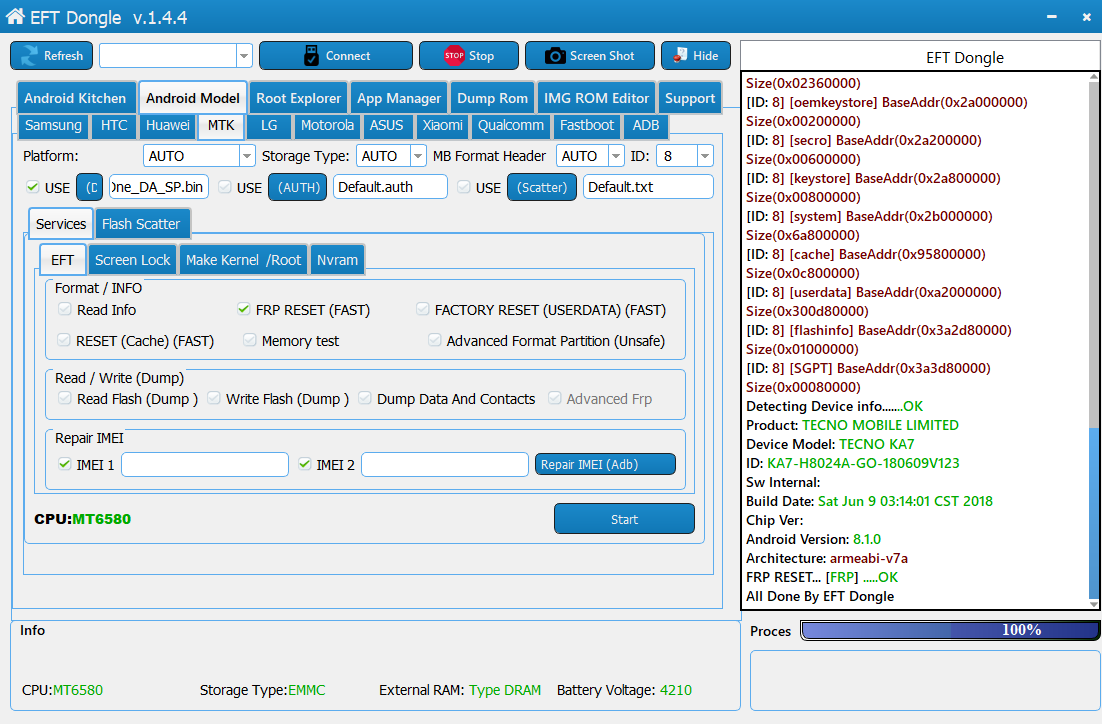Switch to the Flash Scatter tab

(x=141, y=224)
